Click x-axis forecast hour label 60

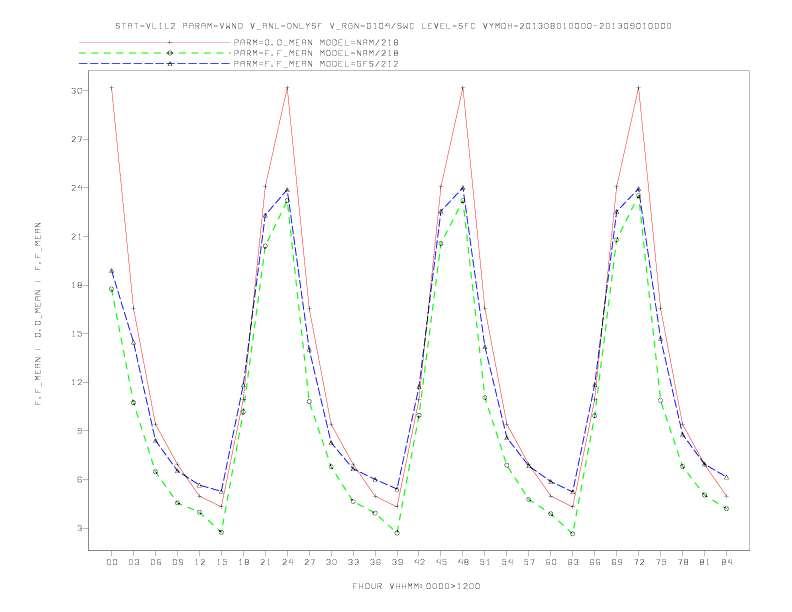[551, 562]
